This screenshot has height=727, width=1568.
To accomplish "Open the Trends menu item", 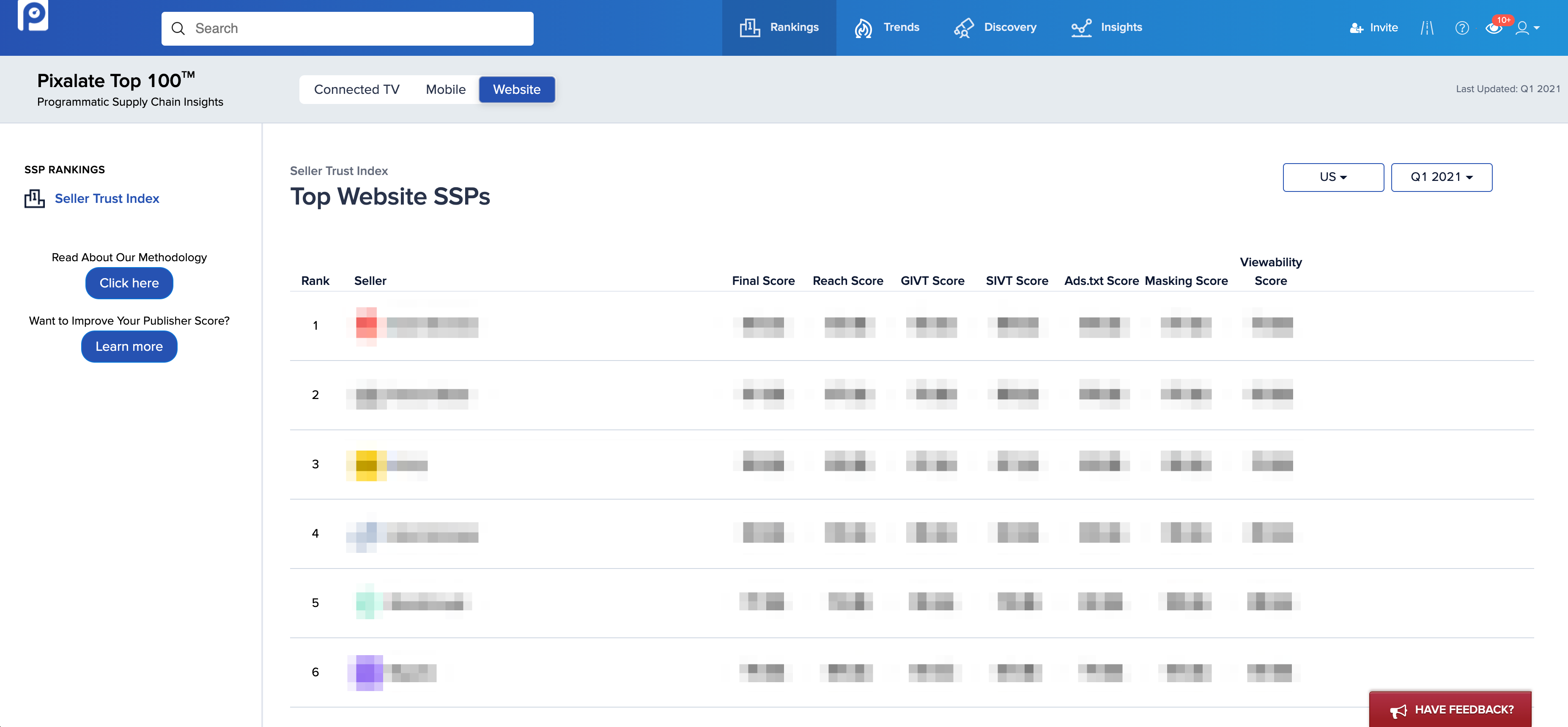I will (x=887, y=27).
